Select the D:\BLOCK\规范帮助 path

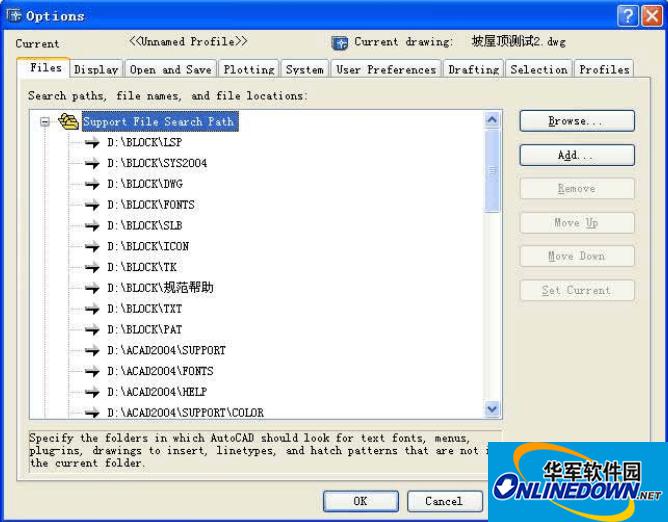(x=160, y=288)
